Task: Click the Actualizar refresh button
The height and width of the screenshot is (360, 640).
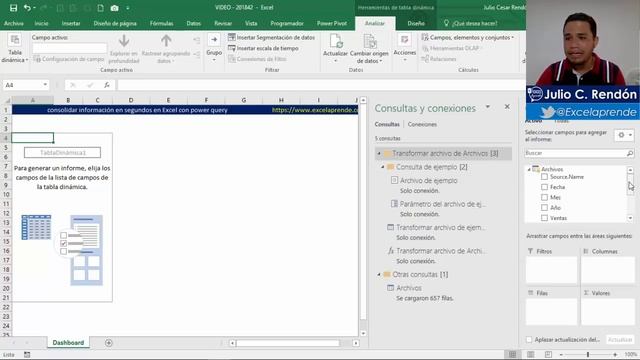Action: point(335,48)
